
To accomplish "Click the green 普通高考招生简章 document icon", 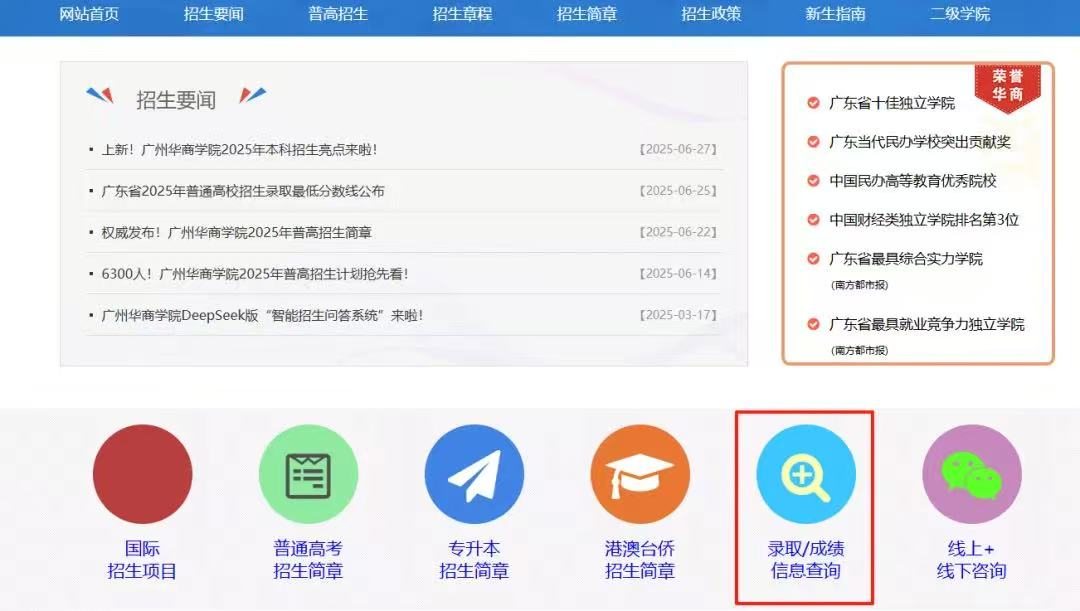I will pyautogui.click(x=308, y=473).
